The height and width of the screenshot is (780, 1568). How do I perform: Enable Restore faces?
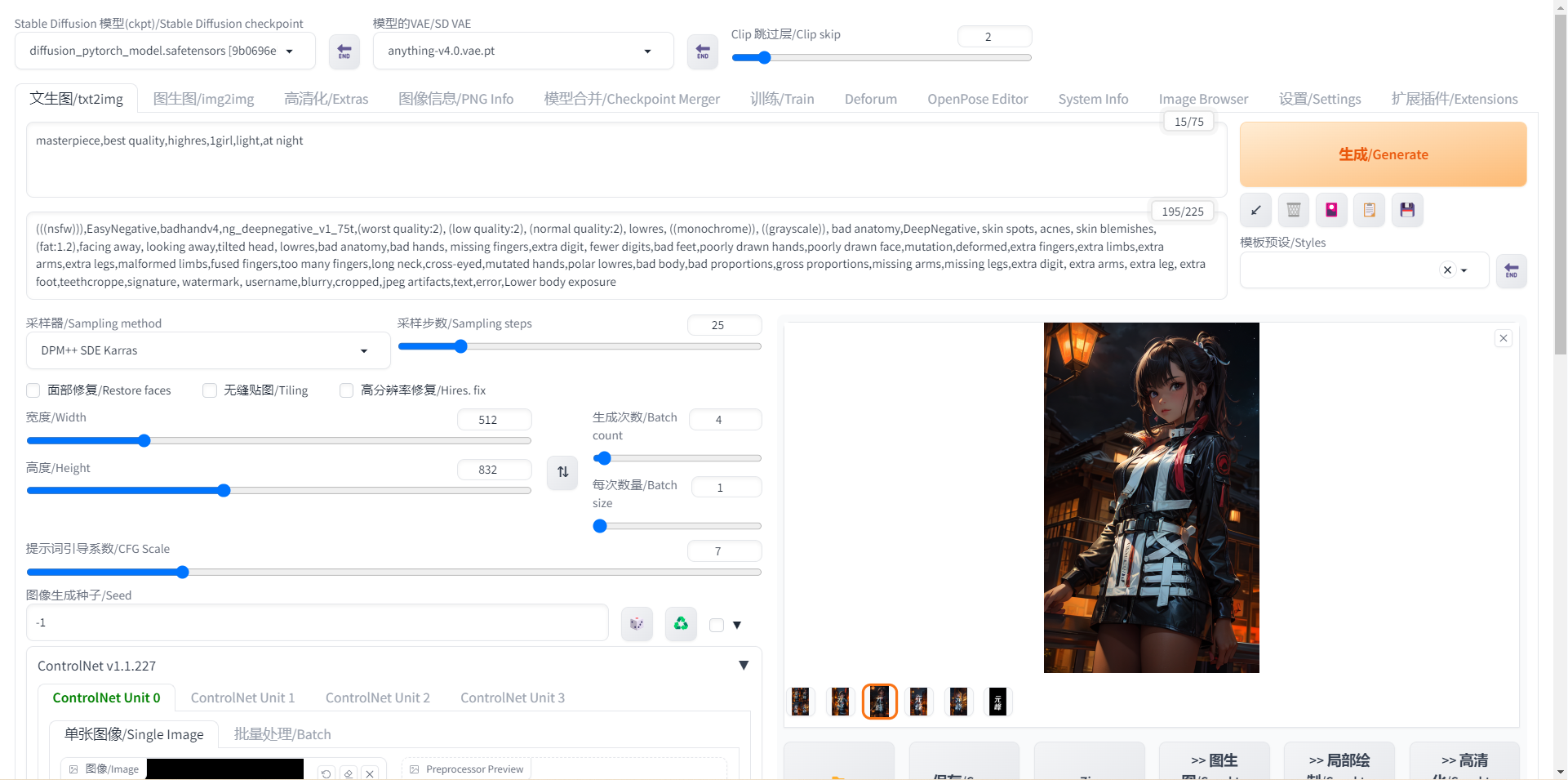[33, 390]
